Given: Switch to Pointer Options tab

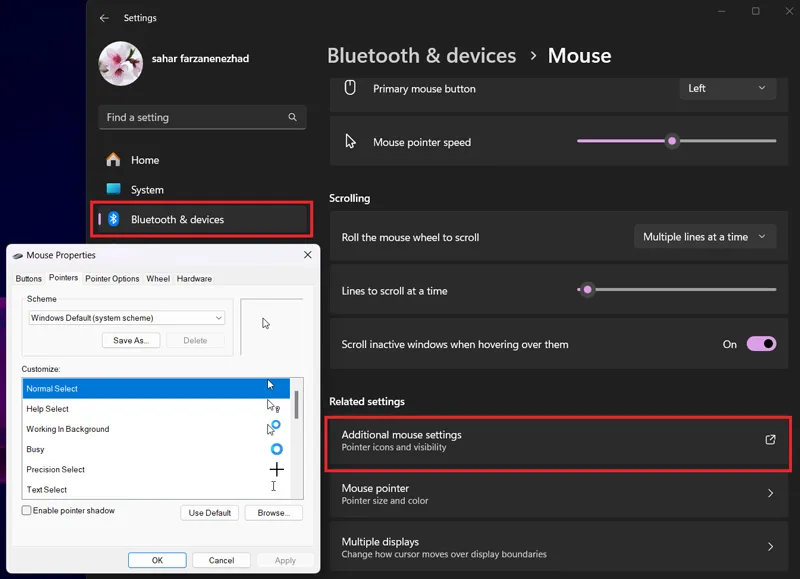Looking at the screenshot, I should [112, 279].
